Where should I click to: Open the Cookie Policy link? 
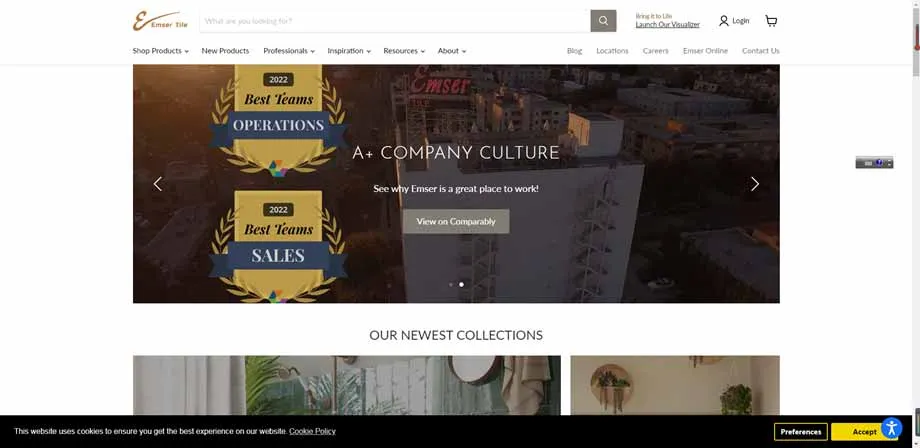tap(312, 431)
